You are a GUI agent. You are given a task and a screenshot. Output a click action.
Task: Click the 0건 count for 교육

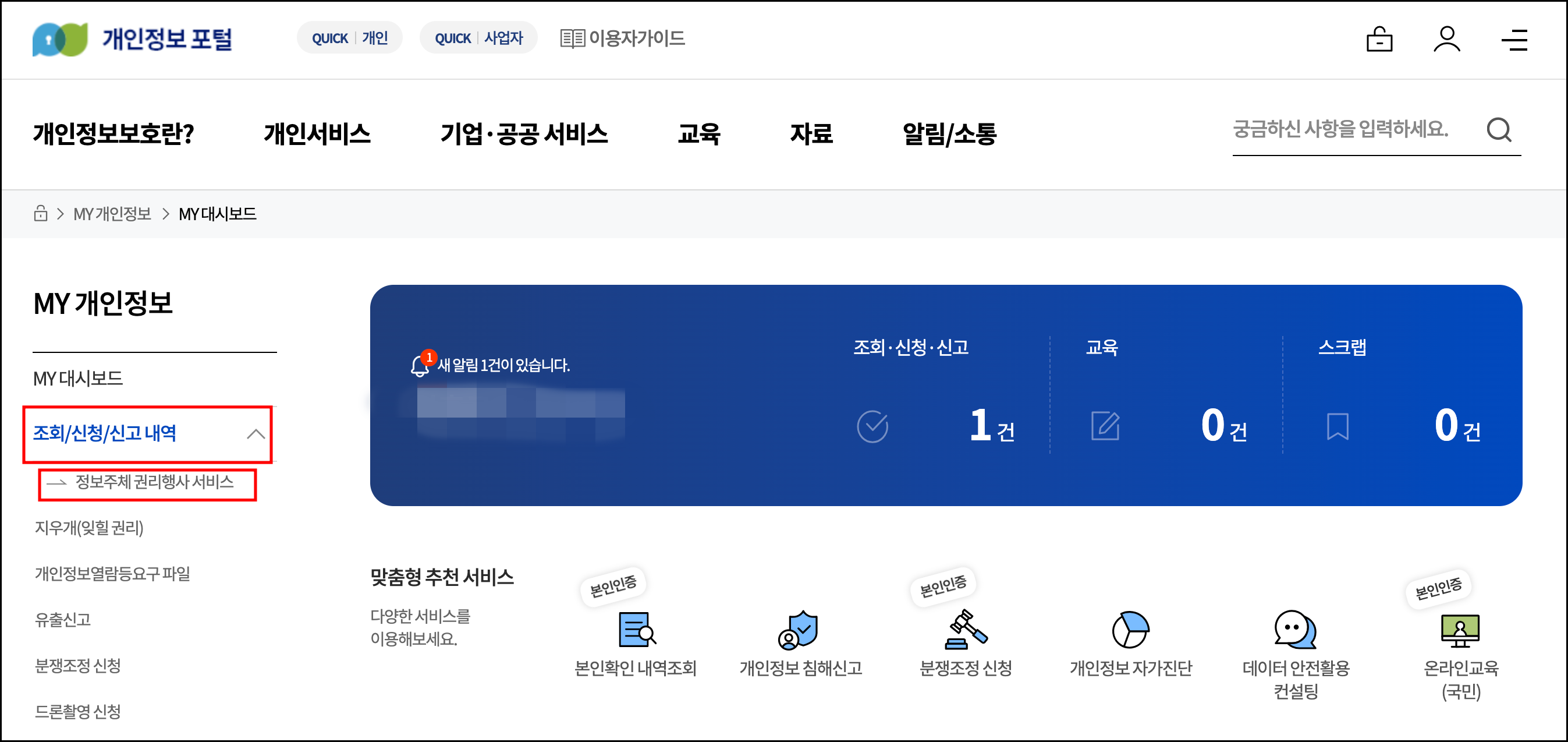[1224, 425]
